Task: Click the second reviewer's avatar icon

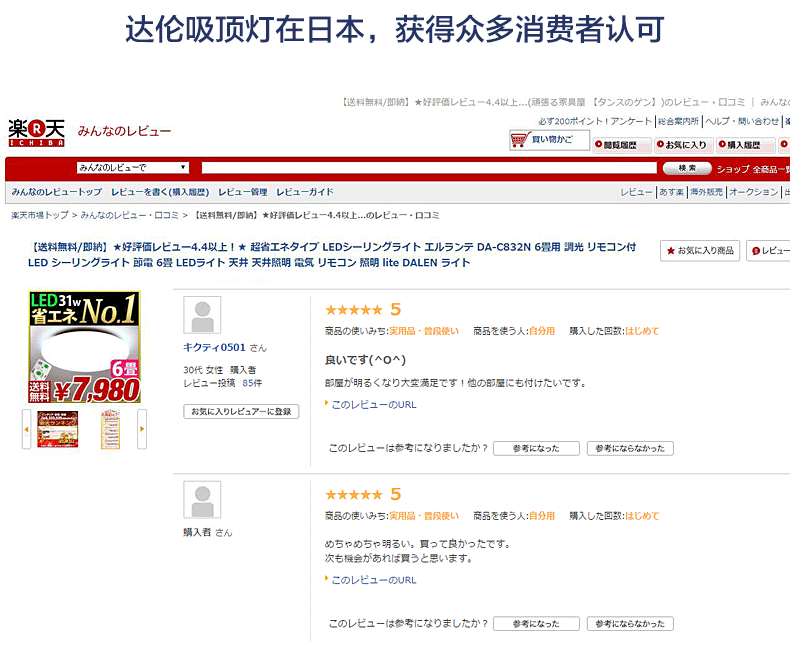Action: click(202, 500)
